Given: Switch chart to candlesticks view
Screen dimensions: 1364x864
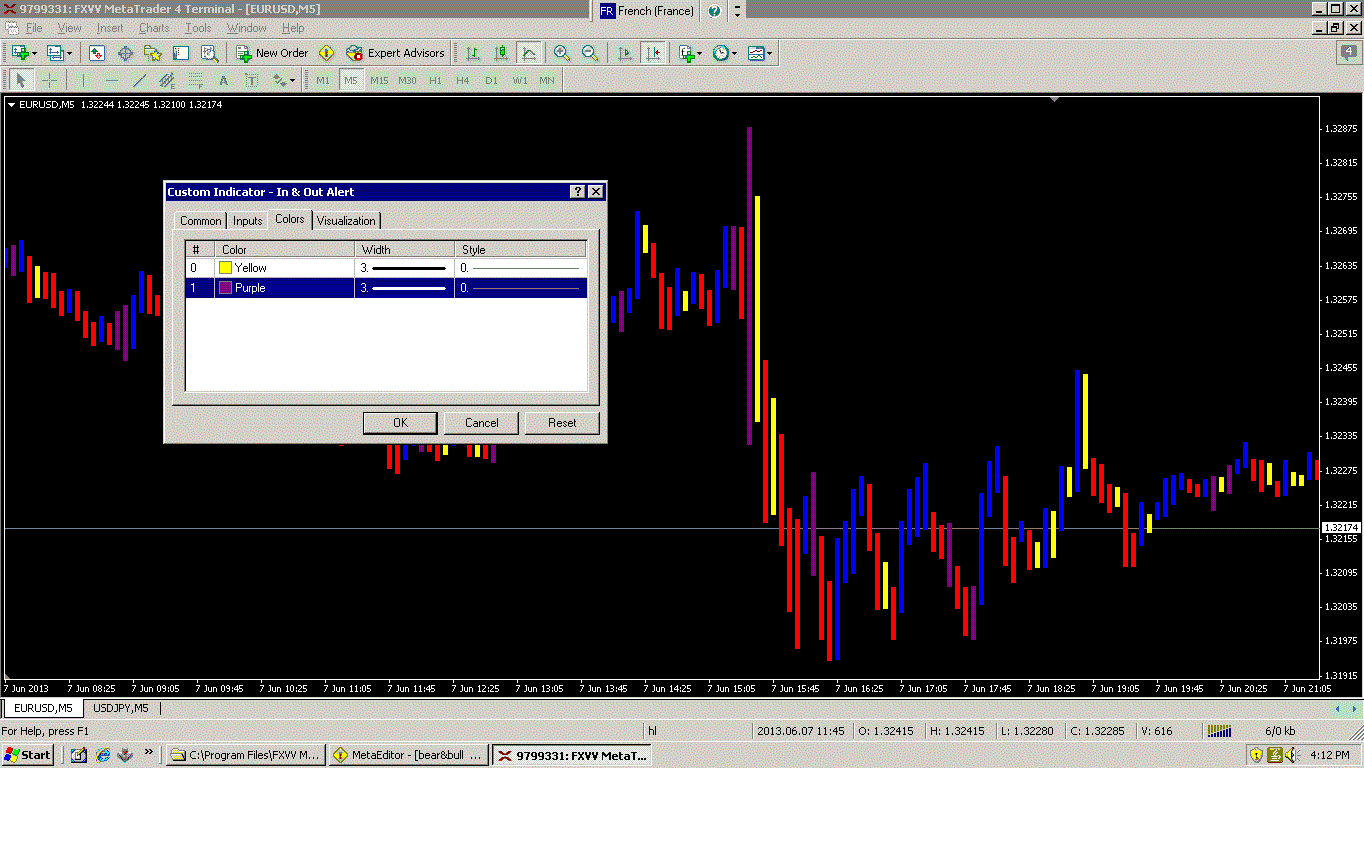Looking at the screenshot, I should click(x=501, y=53).
